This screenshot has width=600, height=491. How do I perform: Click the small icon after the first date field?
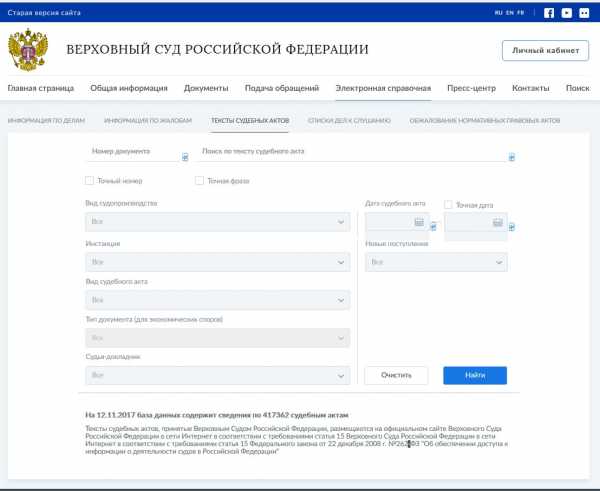(433, 227)
